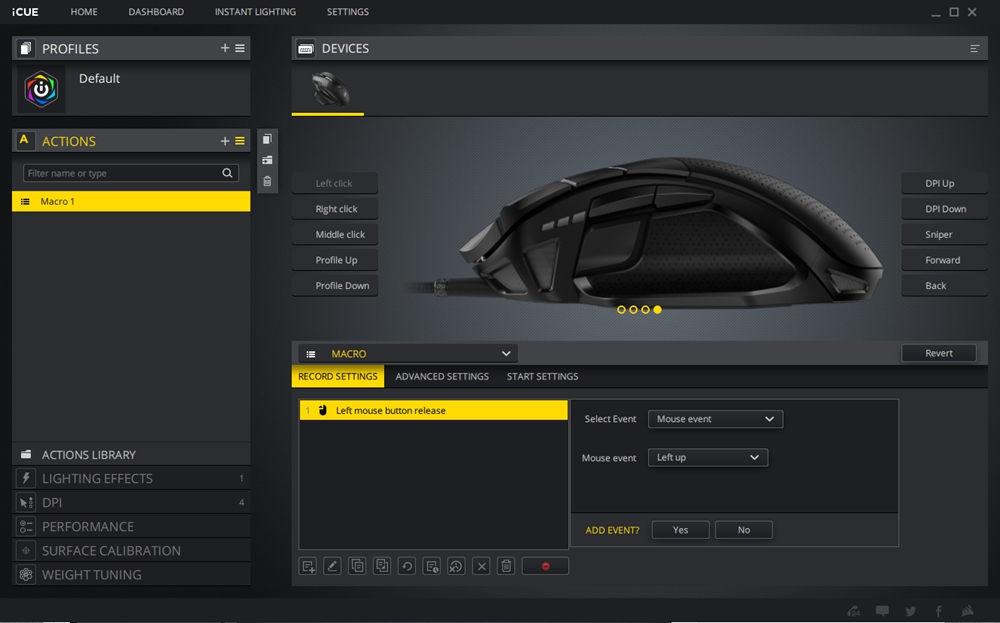Screen dimensions: 1000x623
Task: Click the Revert button
Action: point(938,353)
